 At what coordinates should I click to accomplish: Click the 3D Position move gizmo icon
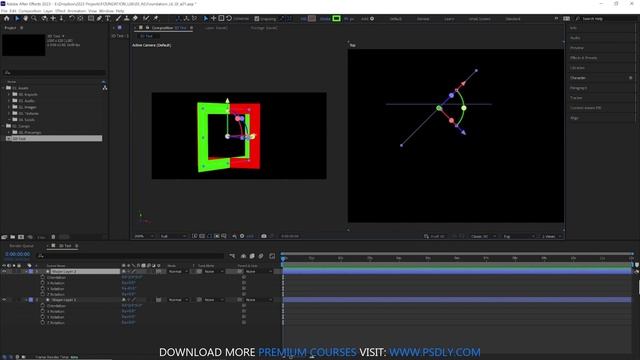[x=213, y=18]
